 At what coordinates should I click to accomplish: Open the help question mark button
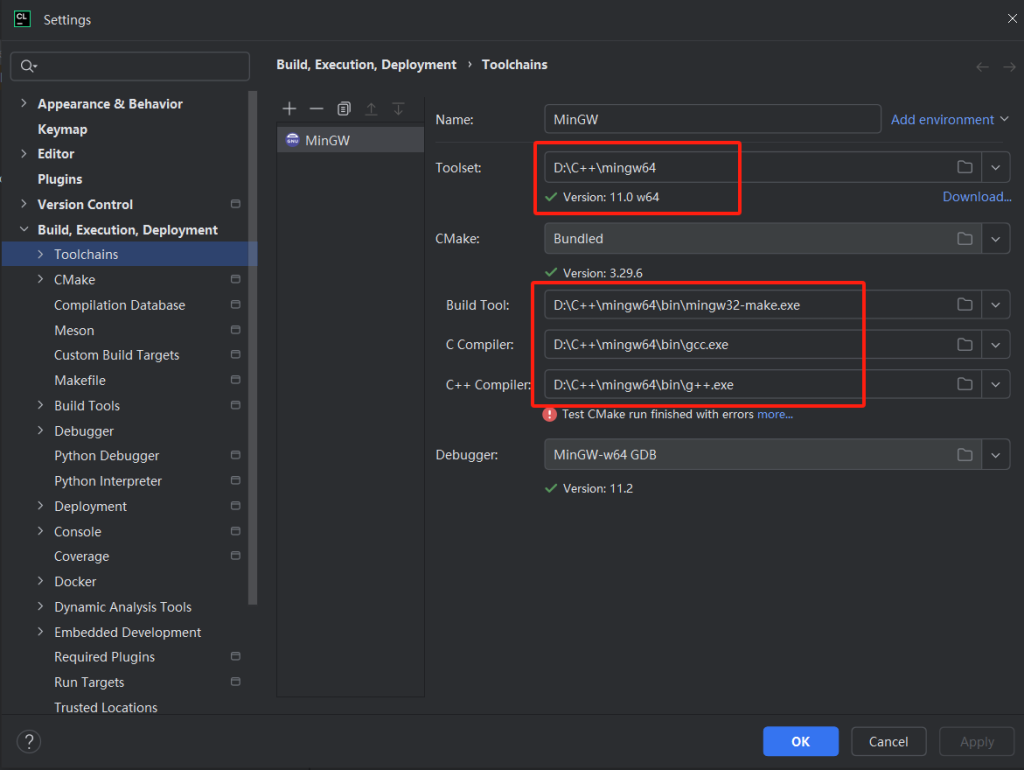click(29, 741)
